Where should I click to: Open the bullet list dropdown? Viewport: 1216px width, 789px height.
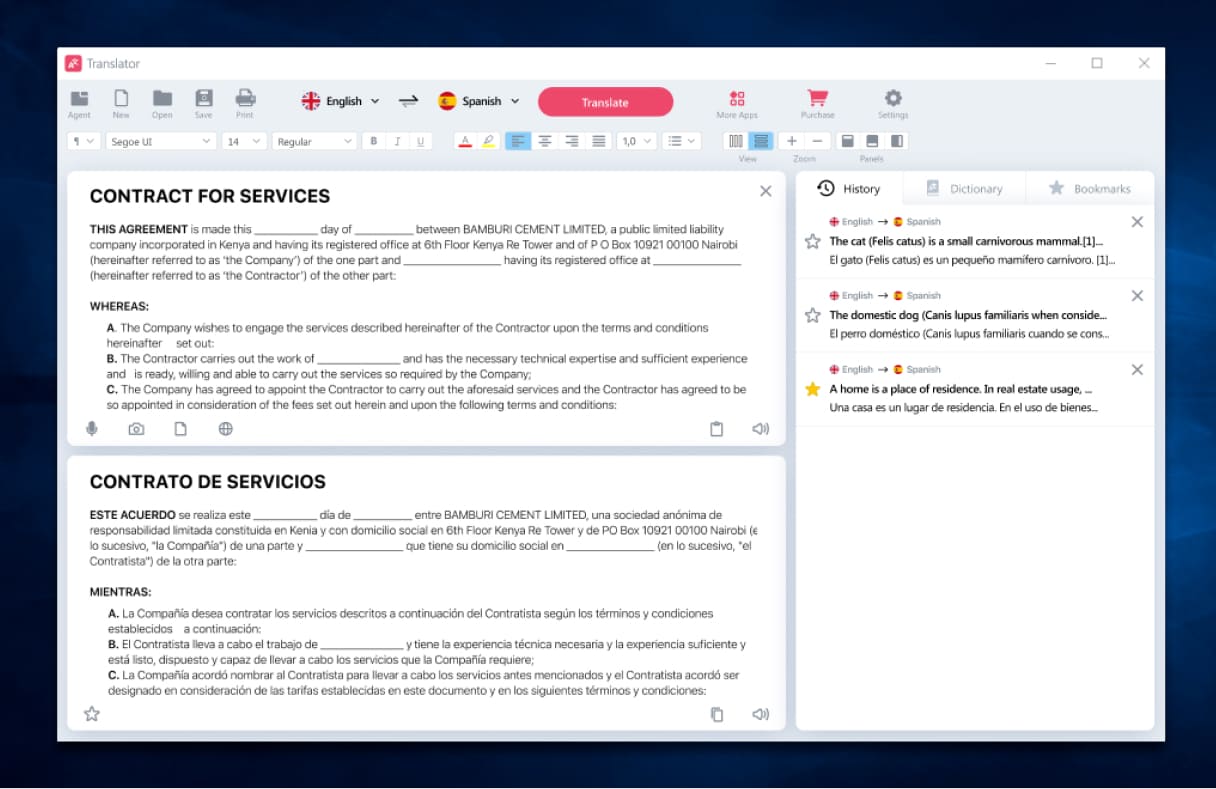coord(681,141)
